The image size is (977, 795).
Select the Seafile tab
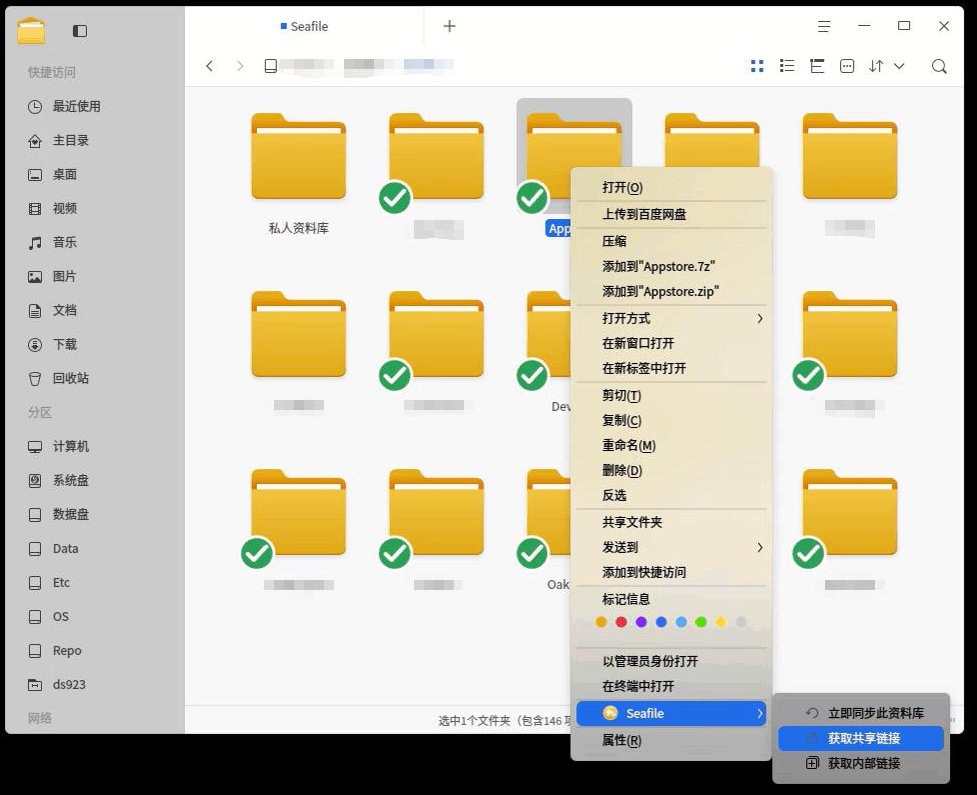coord(304,26)
